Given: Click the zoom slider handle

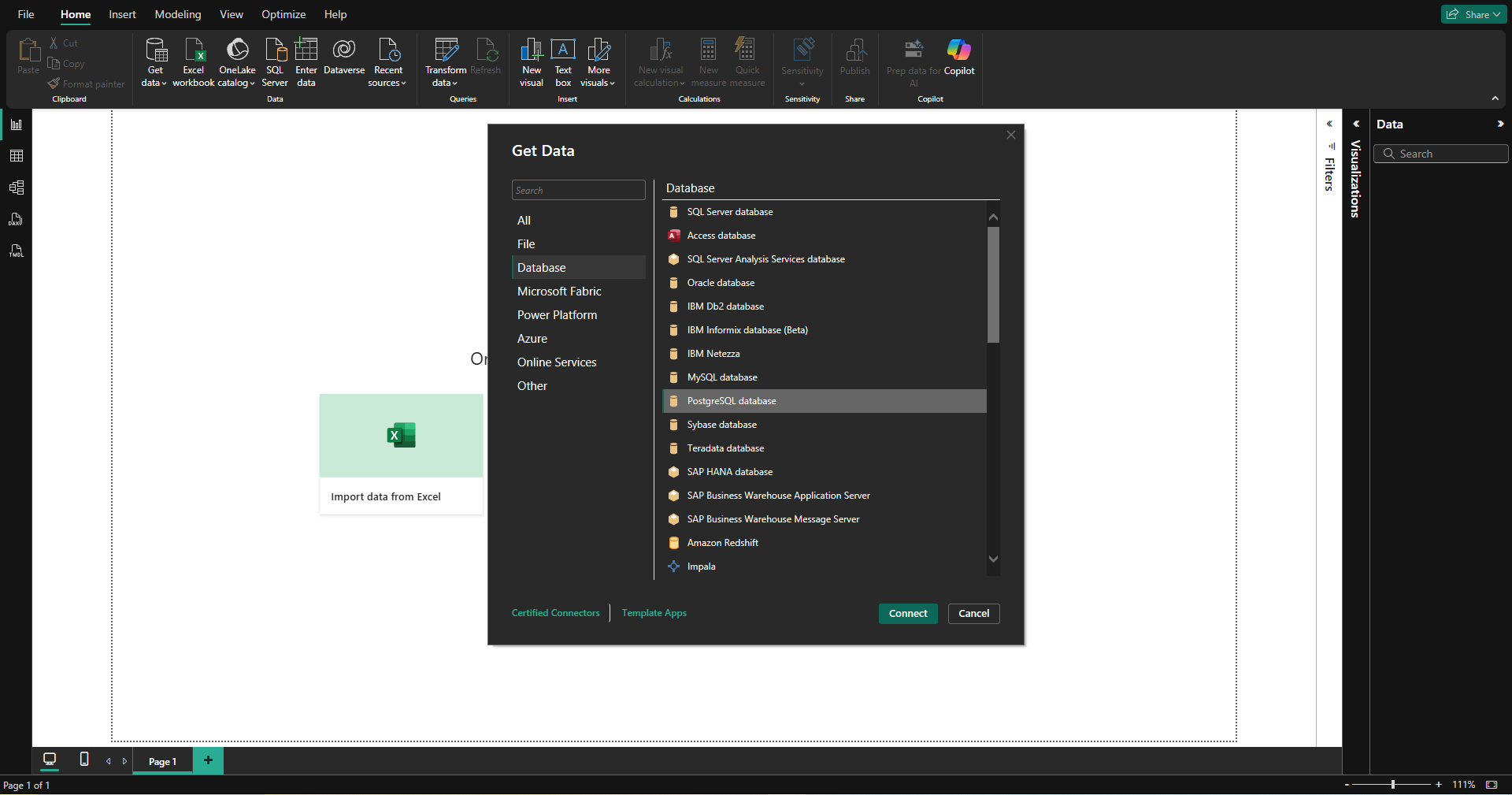Looking at the screenshot, I should click(1393, 785).
